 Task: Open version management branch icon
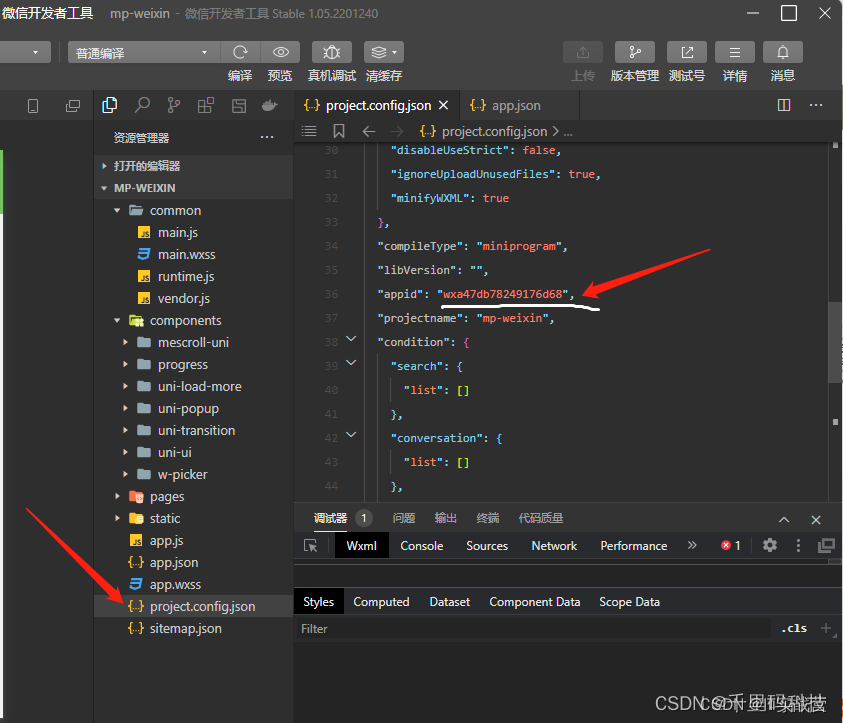634,52
